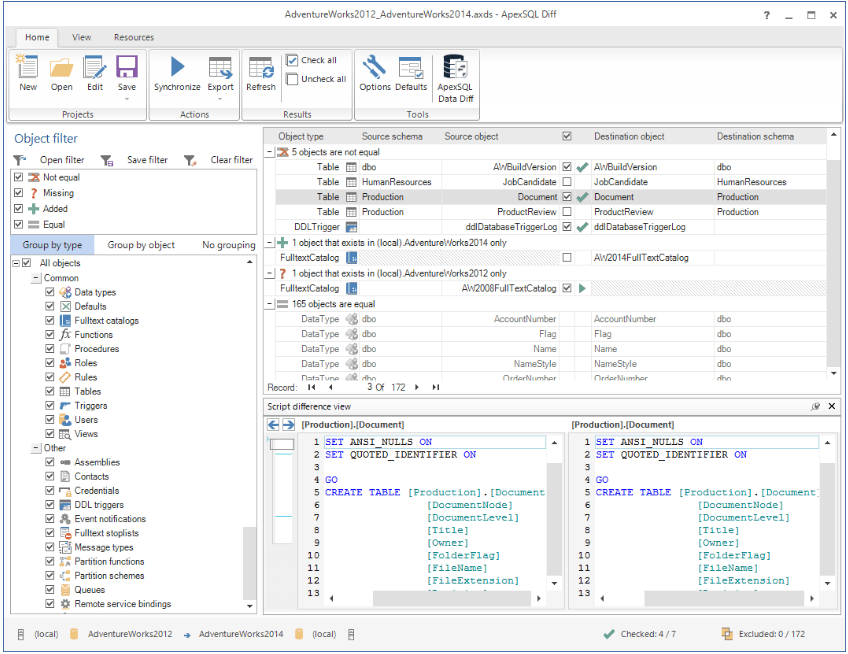Click the Clear filter icon
Image resolution: width=848 pixels, height=654 pixels.
coord(190,160)
